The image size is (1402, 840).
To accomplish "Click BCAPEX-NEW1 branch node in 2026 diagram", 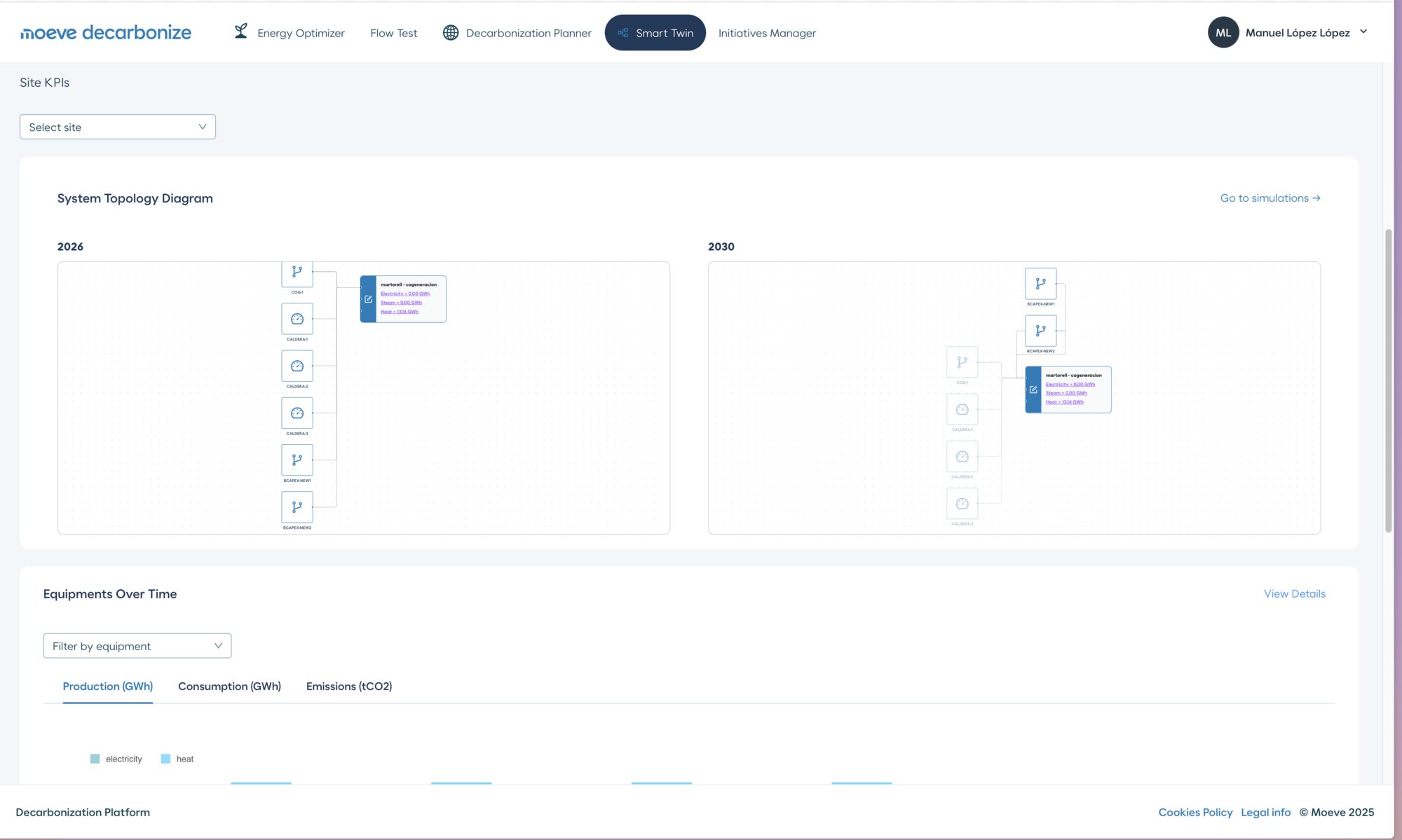I will pyautogui.click(x=297, y=460).
